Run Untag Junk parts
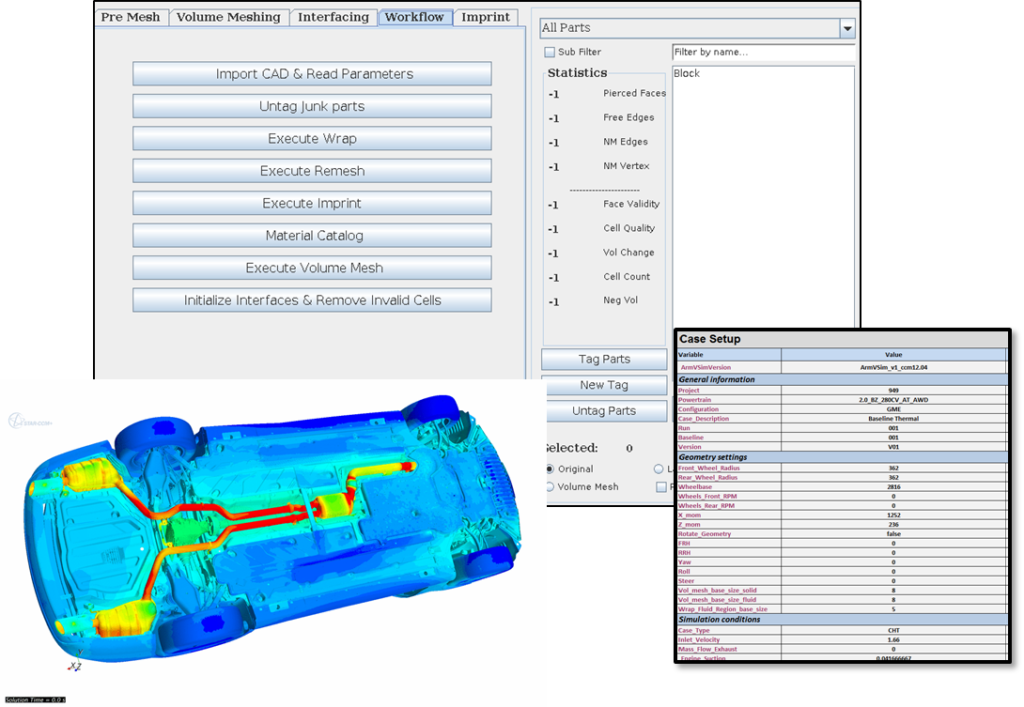This screenshot has width=1024, height=707. 311,106
